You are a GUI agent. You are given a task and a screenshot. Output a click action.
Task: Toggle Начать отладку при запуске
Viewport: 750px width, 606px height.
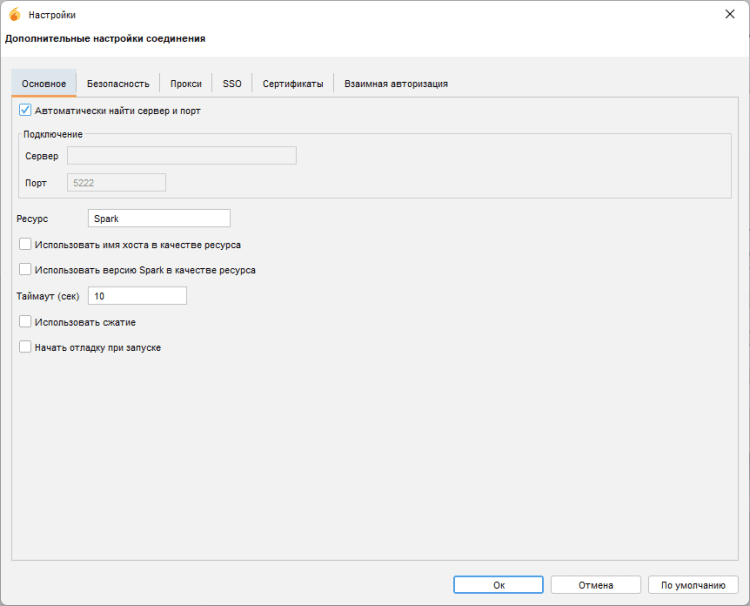(26, 347)
